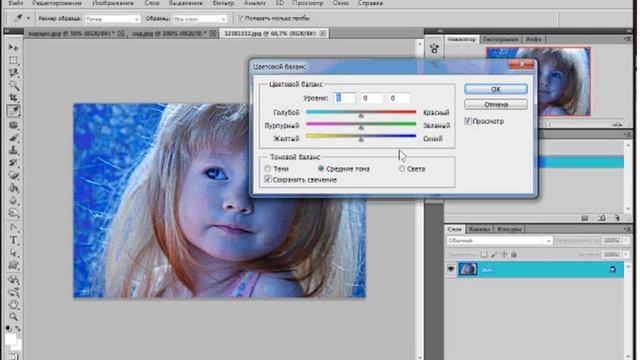Open the Фильтр menu

tap(224, 3)
